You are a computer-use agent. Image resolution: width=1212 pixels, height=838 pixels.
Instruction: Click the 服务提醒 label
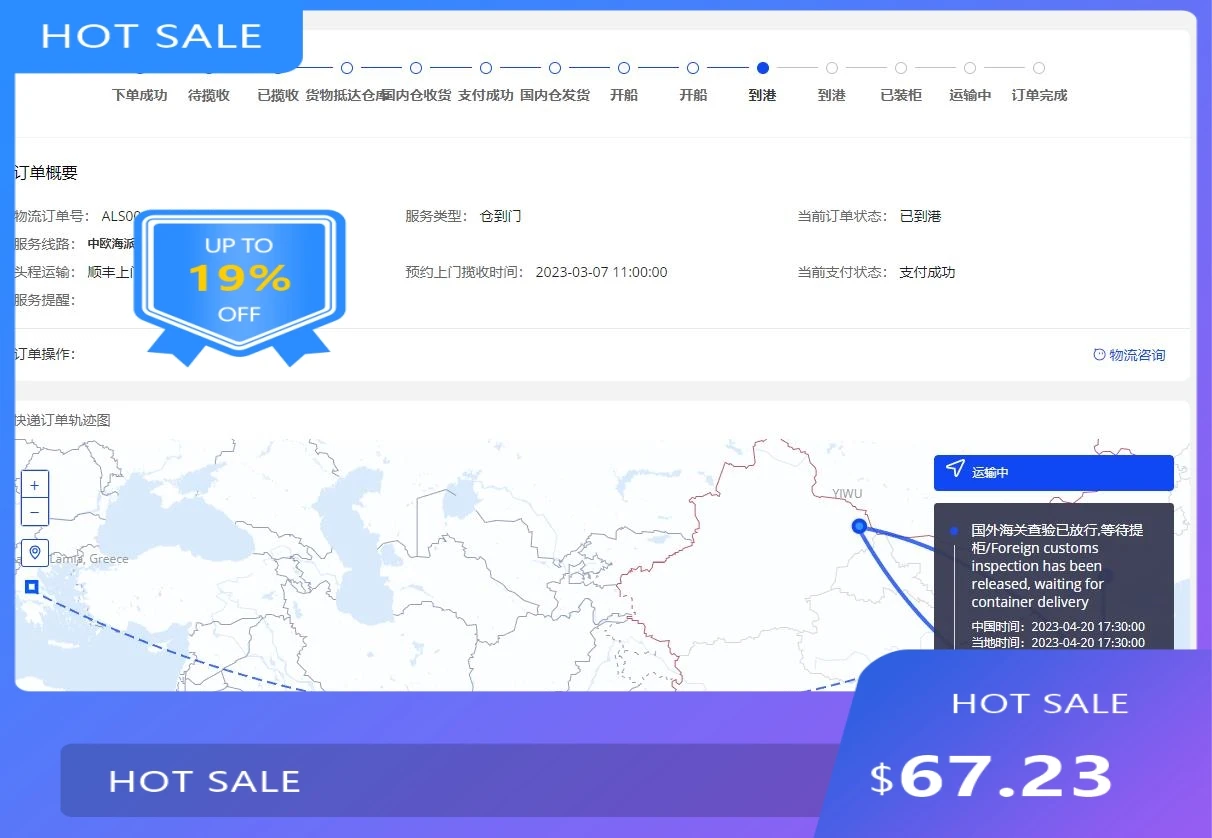[45, 300]
